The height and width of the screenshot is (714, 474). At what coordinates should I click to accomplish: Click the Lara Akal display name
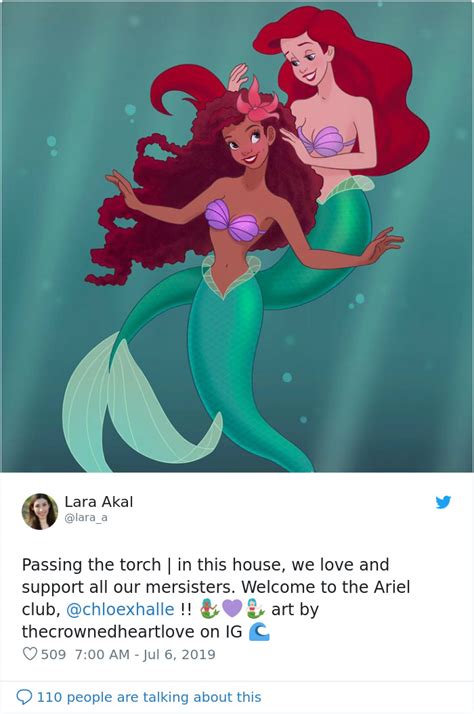point(99,502)
